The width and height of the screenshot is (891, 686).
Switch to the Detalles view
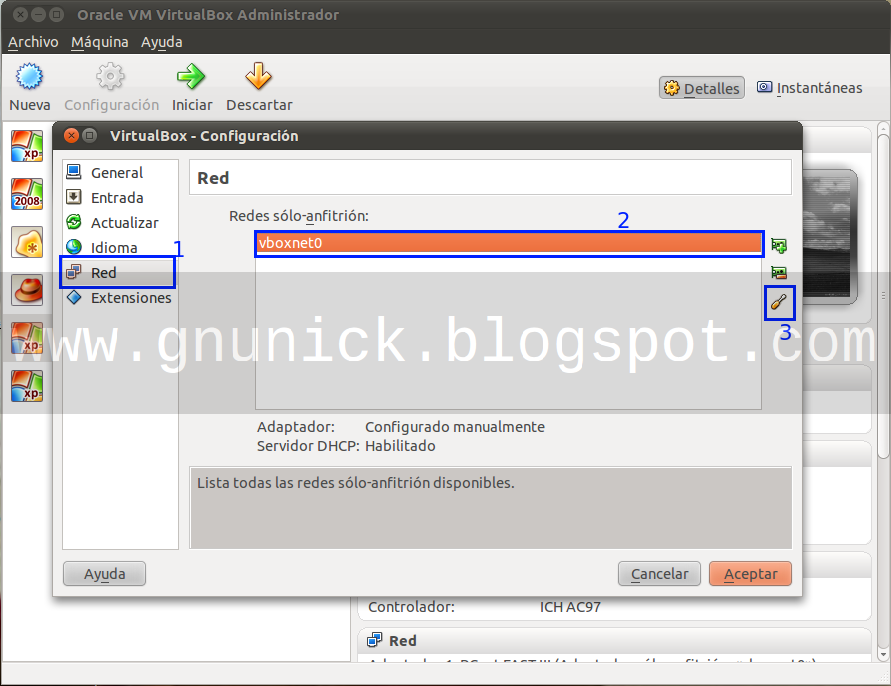click(702, 88)
